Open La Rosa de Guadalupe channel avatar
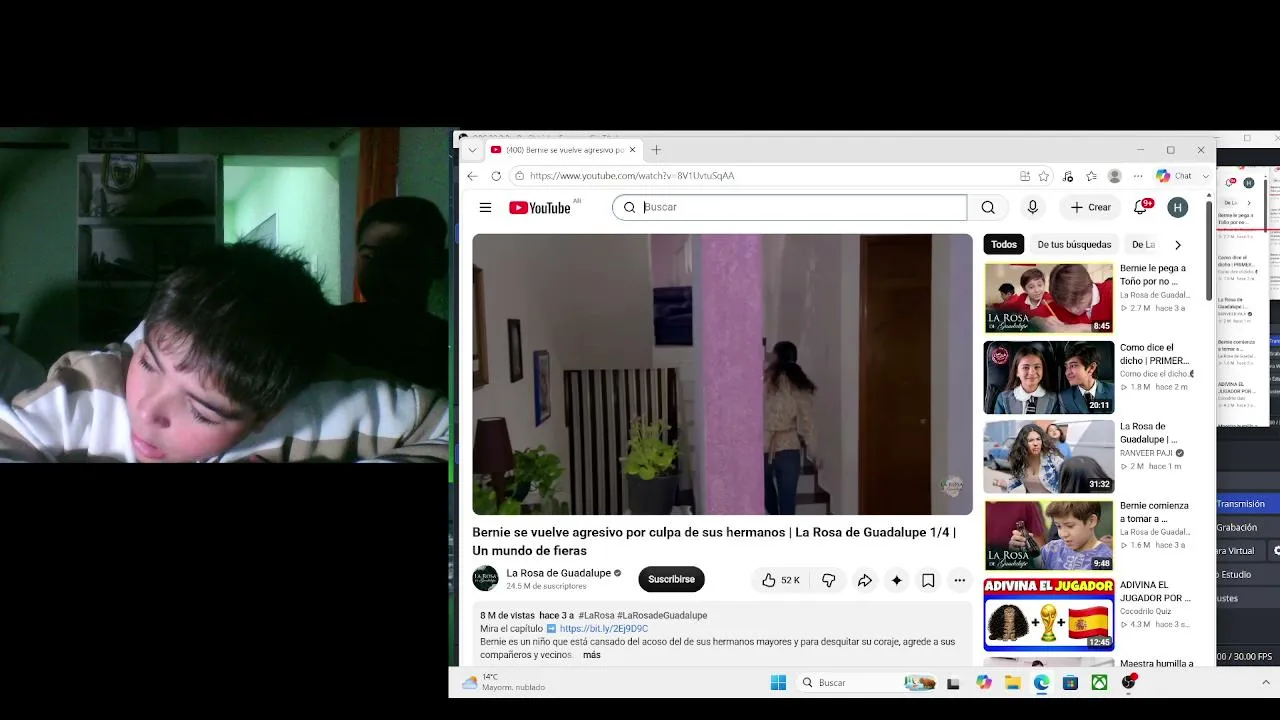 tap(485, 579)
